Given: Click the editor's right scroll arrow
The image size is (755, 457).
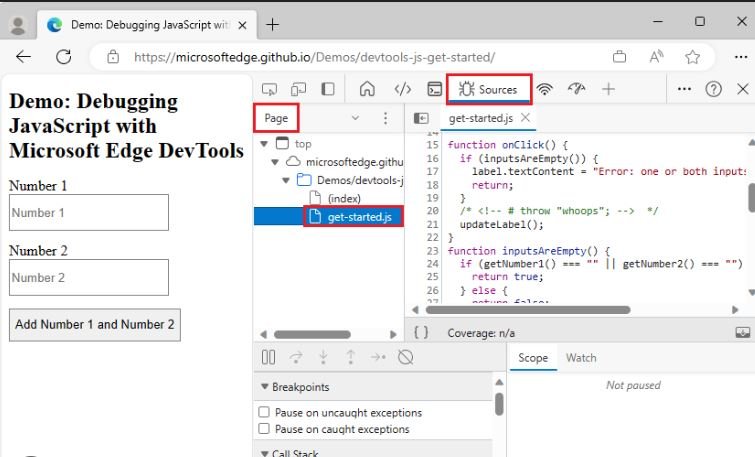Looking at the screenshot, I should pos(735,310).
